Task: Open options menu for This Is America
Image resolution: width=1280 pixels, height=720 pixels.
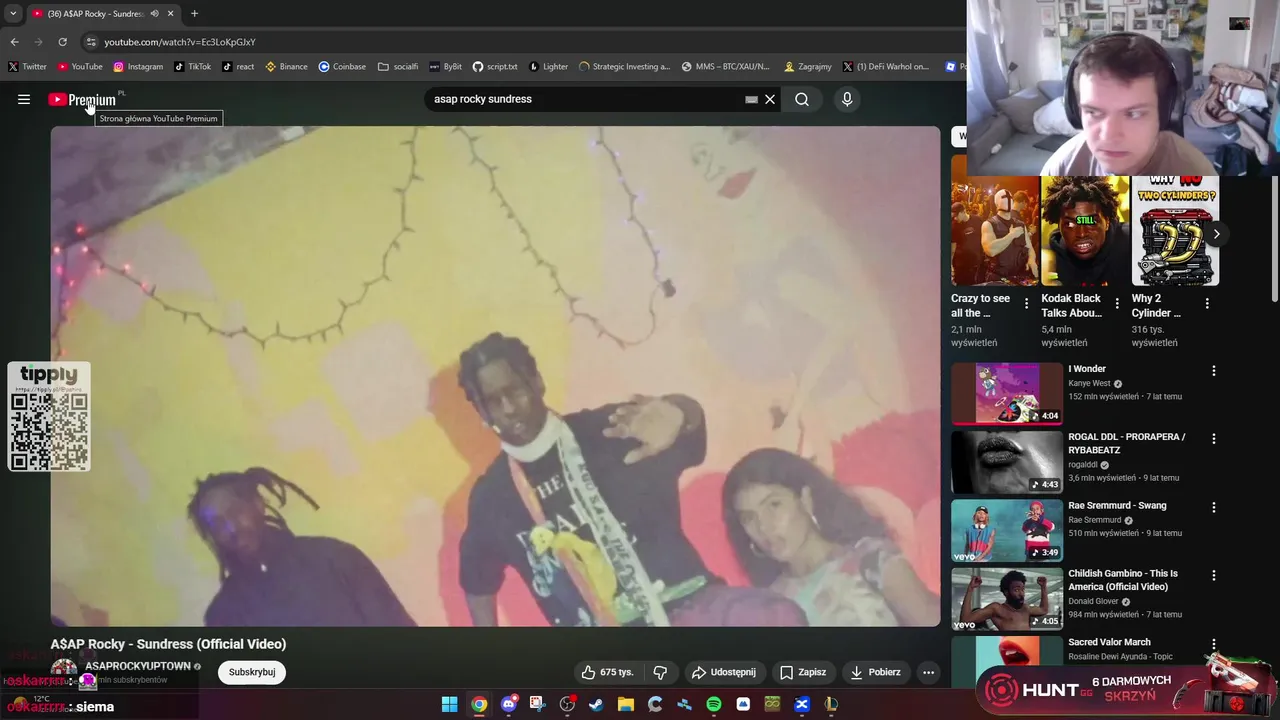Action: pyautogui.click(x=1214, y=576)
